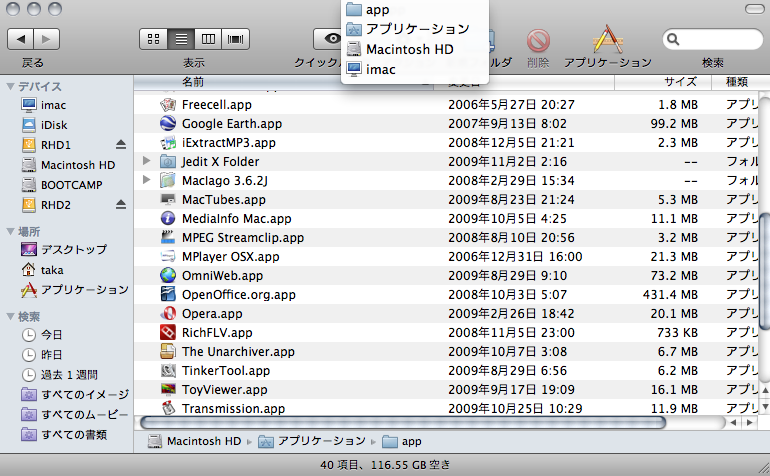Collapse the デバイス sidebar section
Screen dimensions: 770x476
coord(10,86)
